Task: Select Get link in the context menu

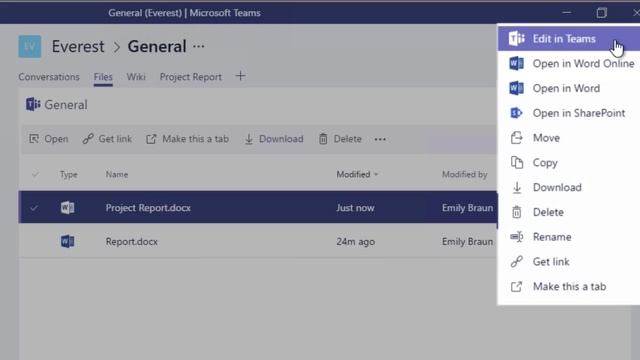Action: [569, 262]
